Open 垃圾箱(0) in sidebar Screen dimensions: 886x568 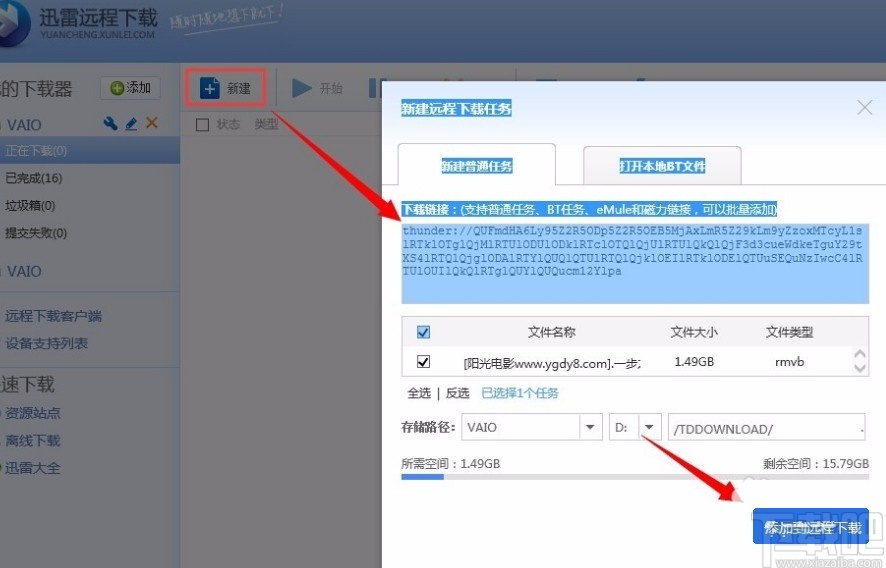tap(30, 206)
